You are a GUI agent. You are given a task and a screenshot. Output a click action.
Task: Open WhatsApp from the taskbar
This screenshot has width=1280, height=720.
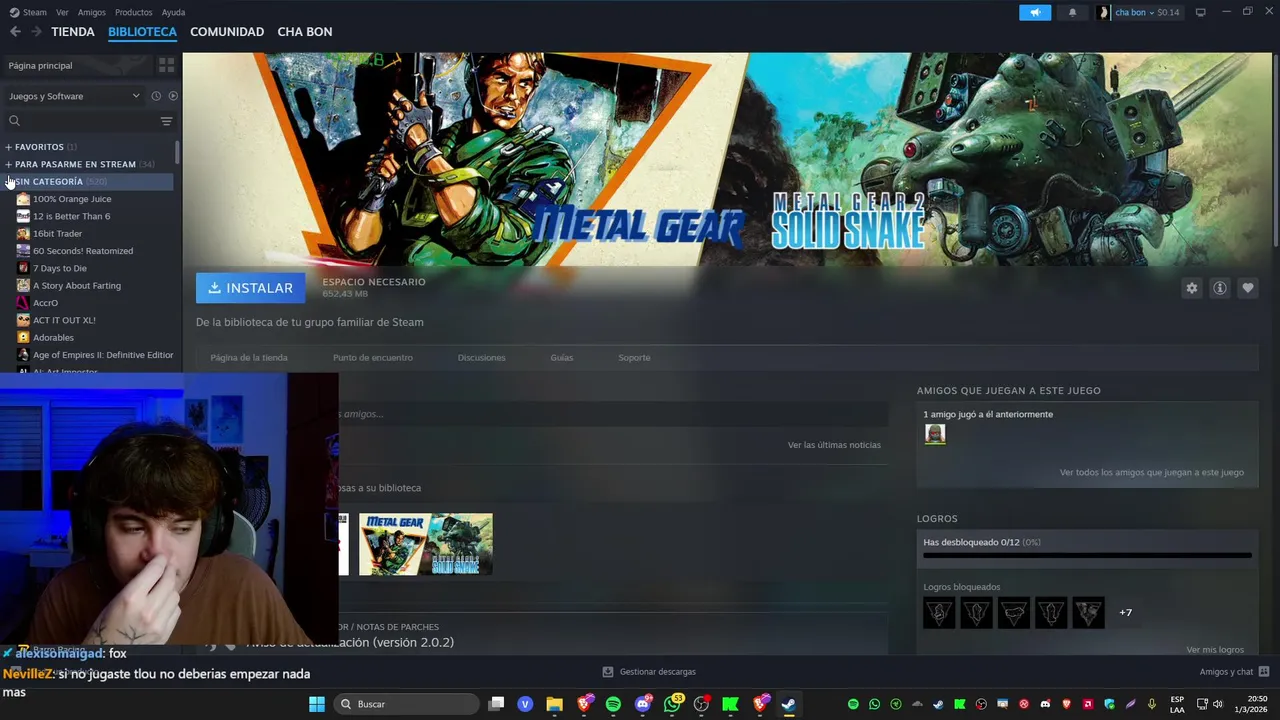[672, 704]
